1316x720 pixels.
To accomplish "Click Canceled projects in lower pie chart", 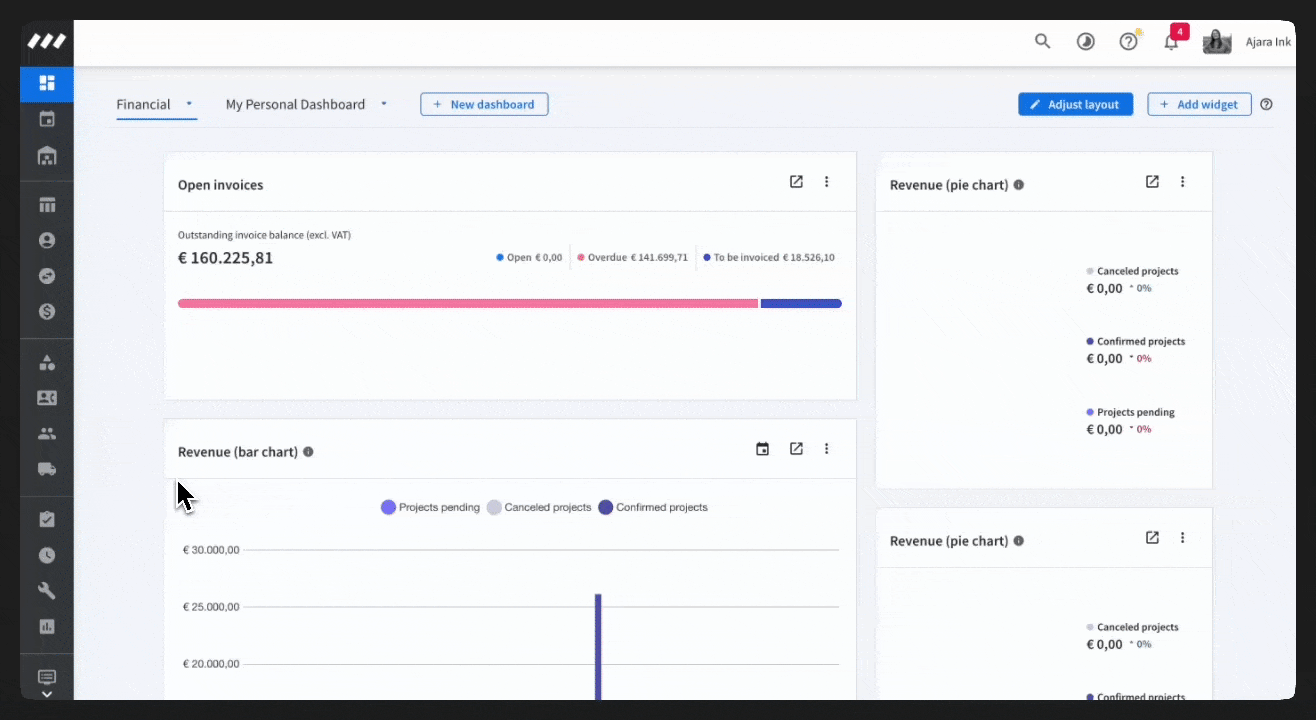I will (x=1132, y=627).
